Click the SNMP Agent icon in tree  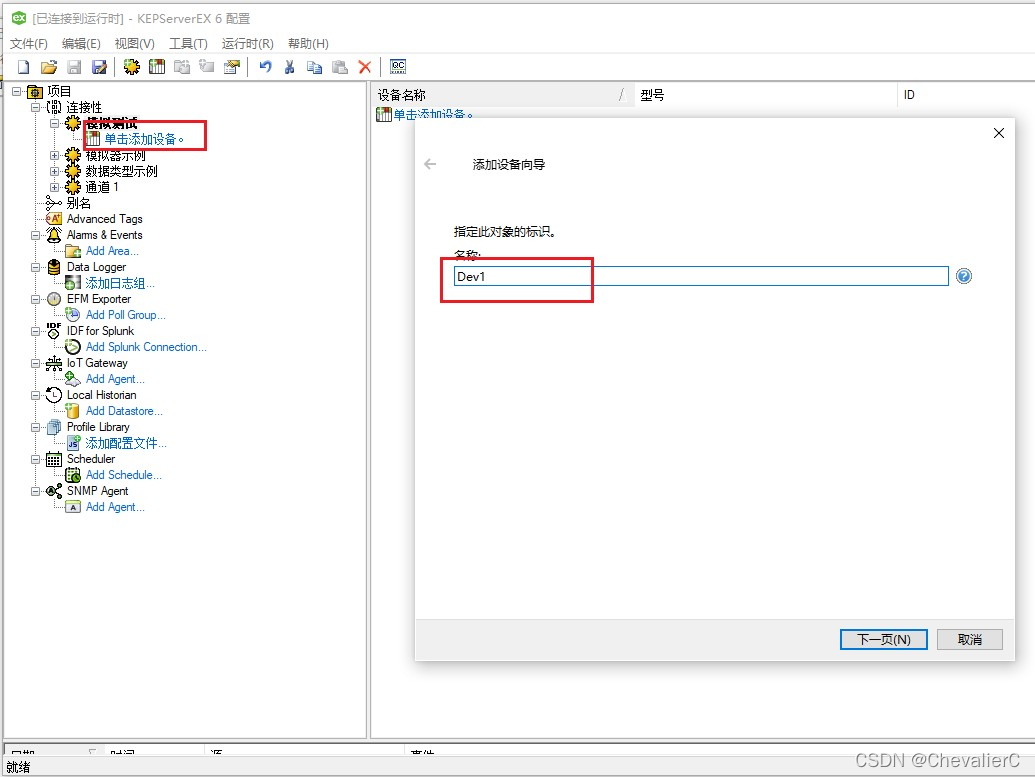(x=54, y=491)
